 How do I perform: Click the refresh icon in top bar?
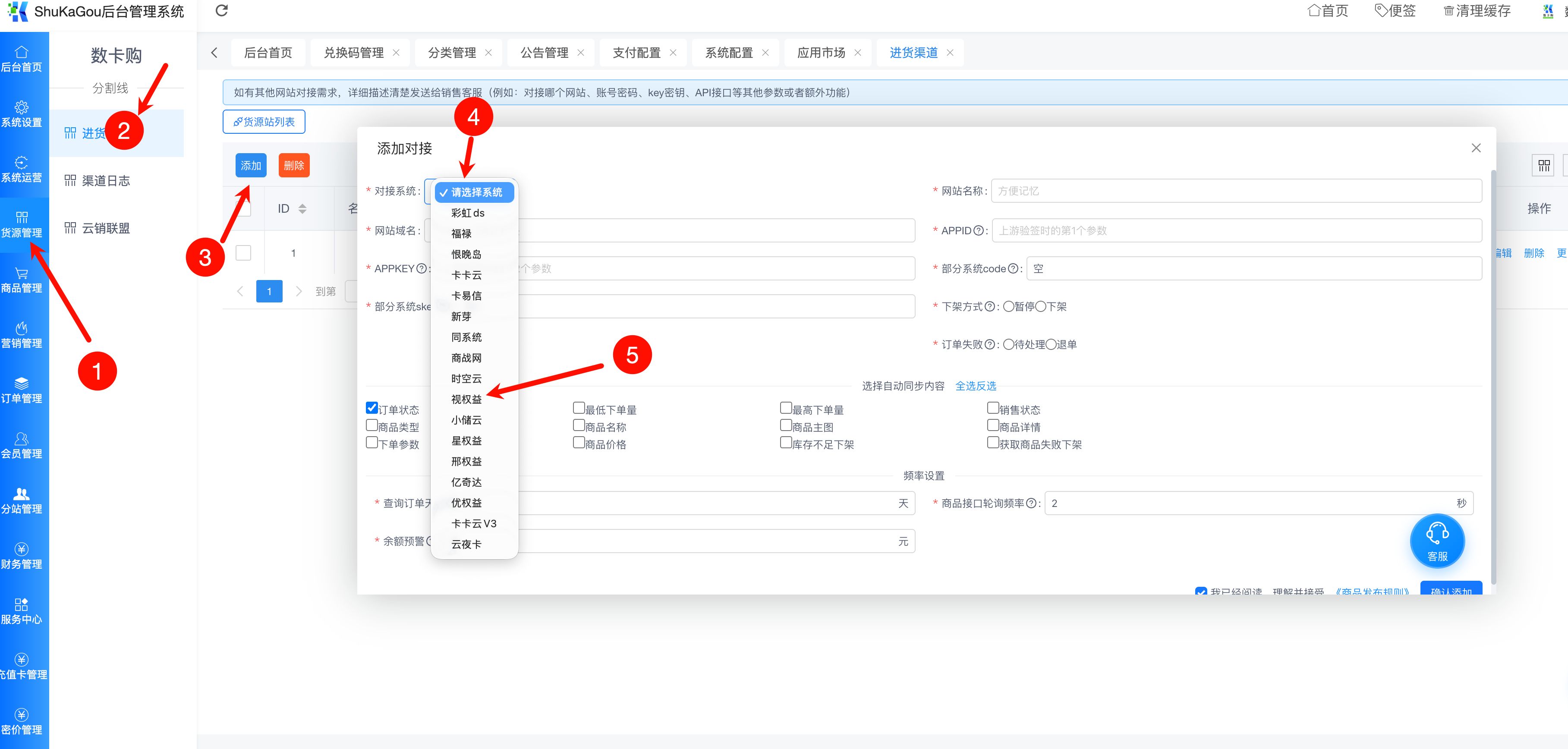(x=222, y=10)
